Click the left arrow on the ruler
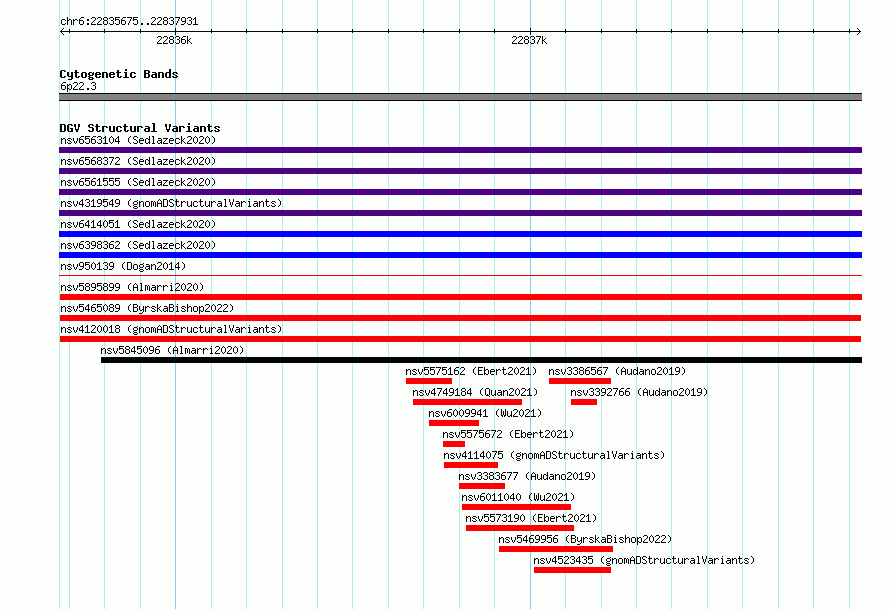 pos(63,32)
